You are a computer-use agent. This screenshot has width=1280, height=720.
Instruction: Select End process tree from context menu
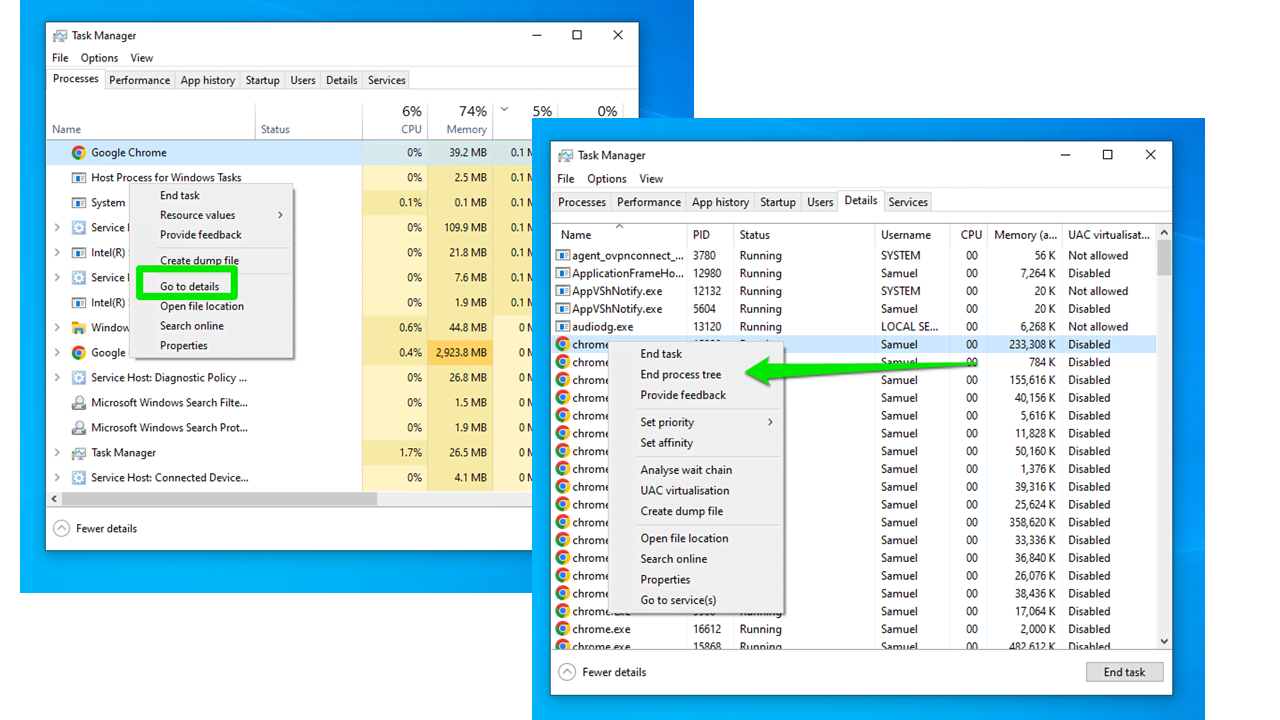tap(680, 375)
